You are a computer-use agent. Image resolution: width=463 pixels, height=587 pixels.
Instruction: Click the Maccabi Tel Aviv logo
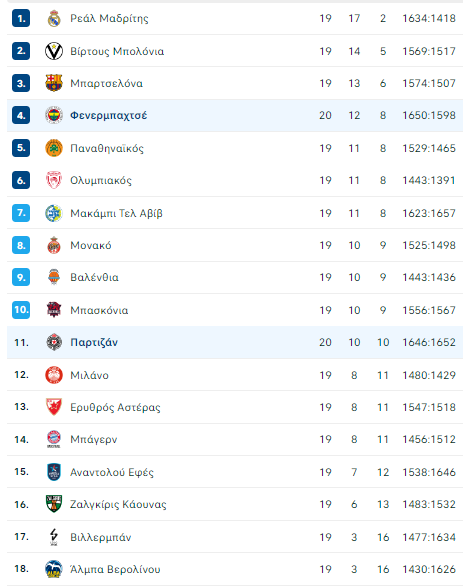(x=54, y=213)
